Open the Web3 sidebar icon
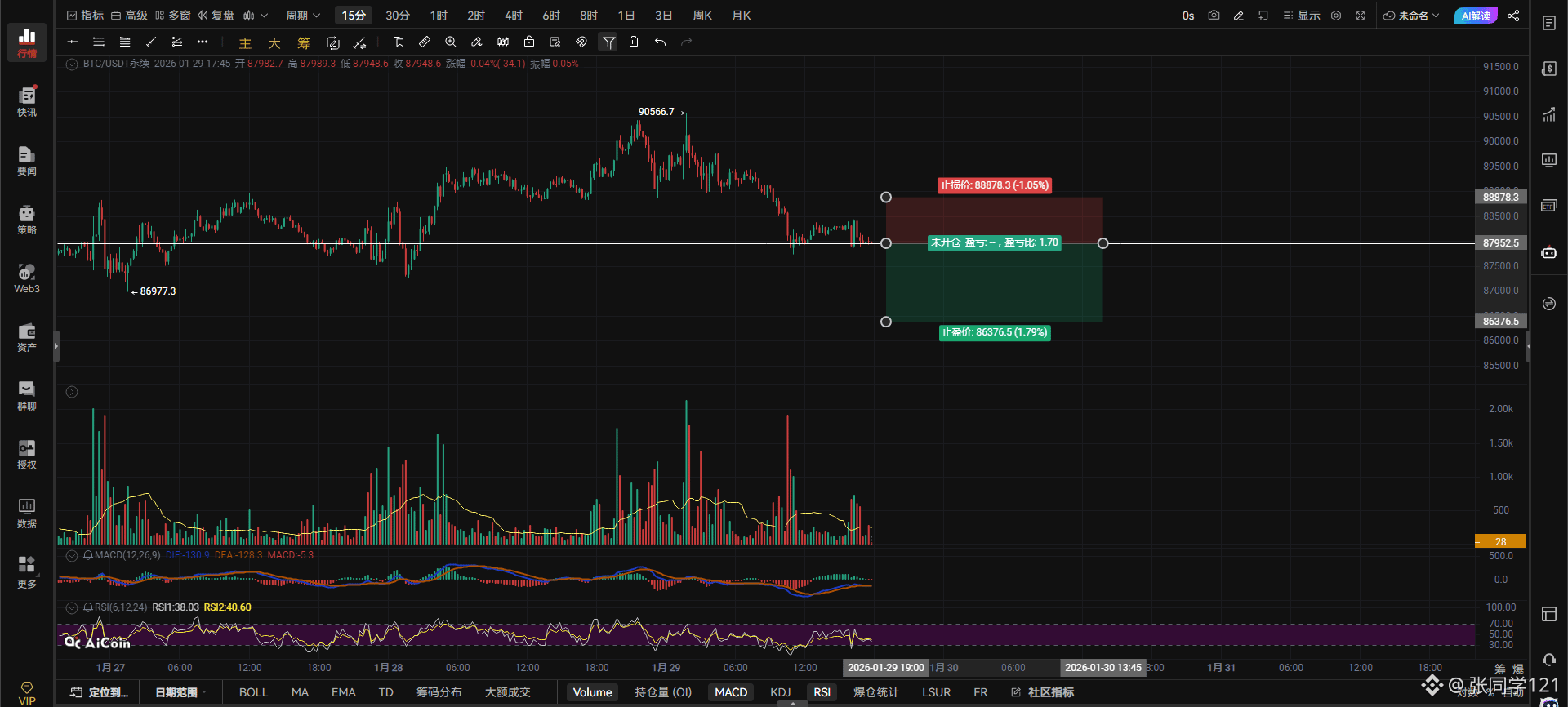The image size is (1568, 707). tap(27, 278)
